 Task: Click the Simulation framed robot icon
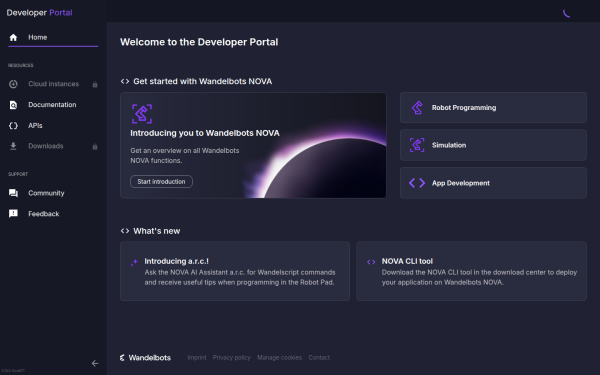click(417, 145)
